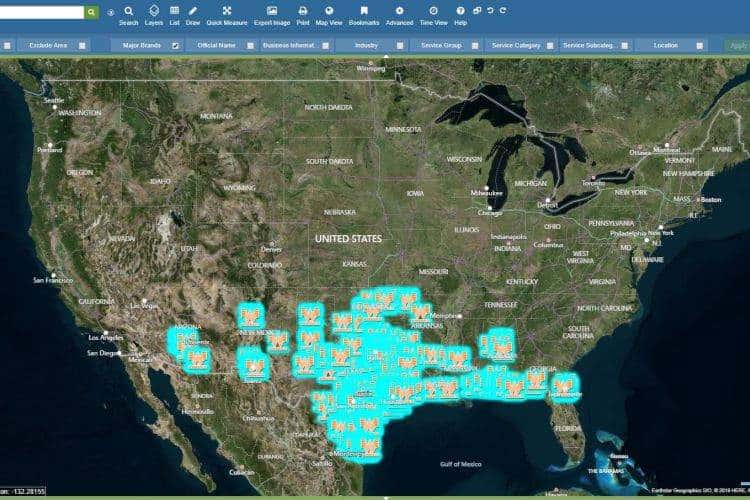The width and height of the screenshot is (750, 500).
Task: Select the marker near Phoenix, Arizona
Action: coord(186,340)
